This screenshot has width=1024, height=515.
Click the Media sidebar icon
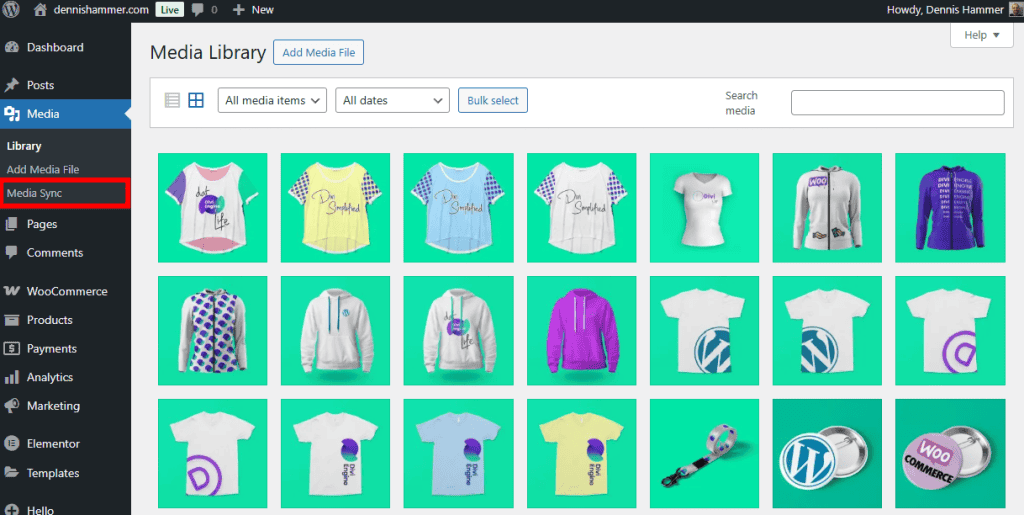(x=11, y=114)
